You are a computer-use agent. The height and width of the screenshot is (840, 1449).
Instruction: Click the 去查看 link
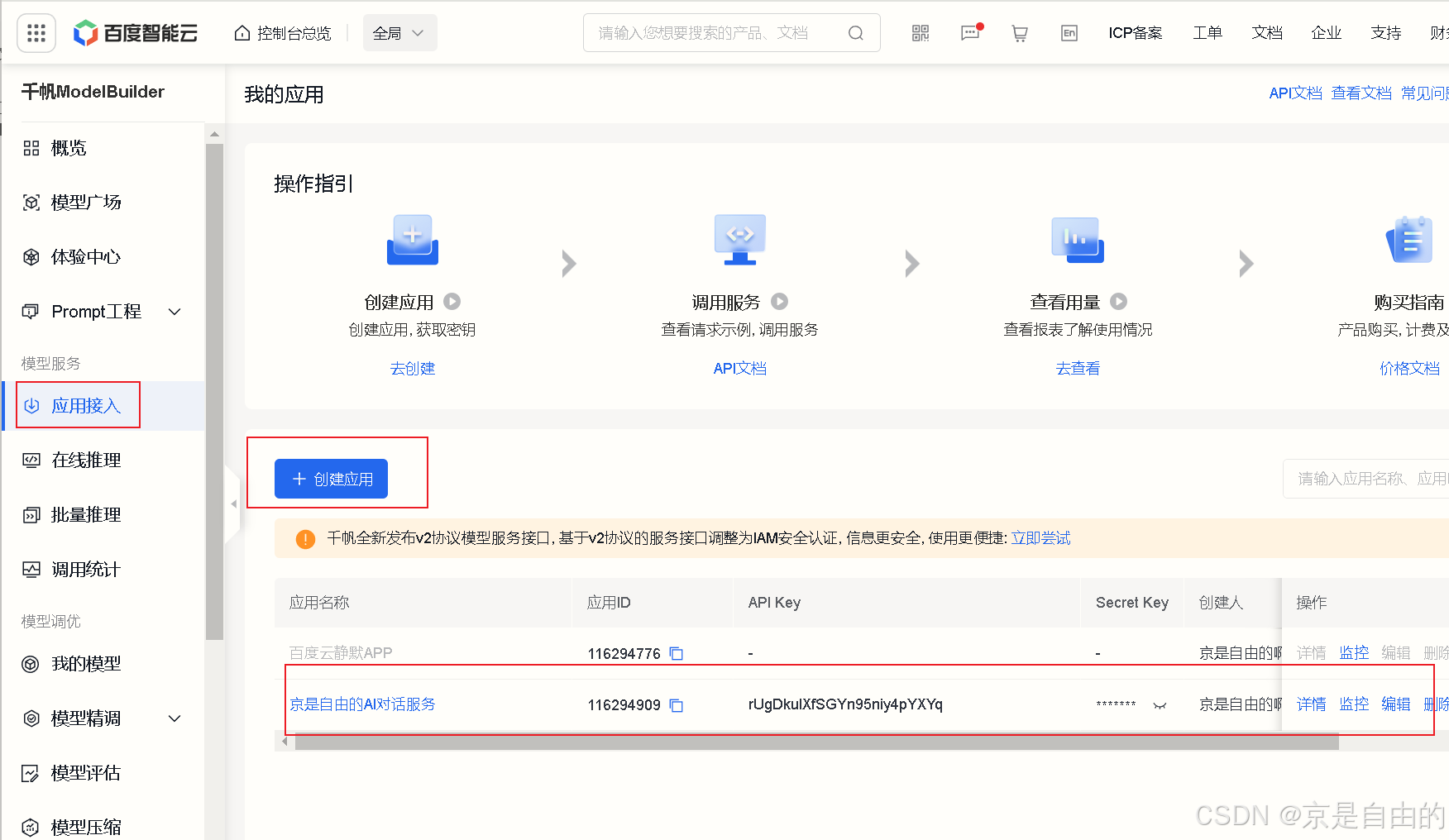pyautogui.click(x=1078, y=369)
